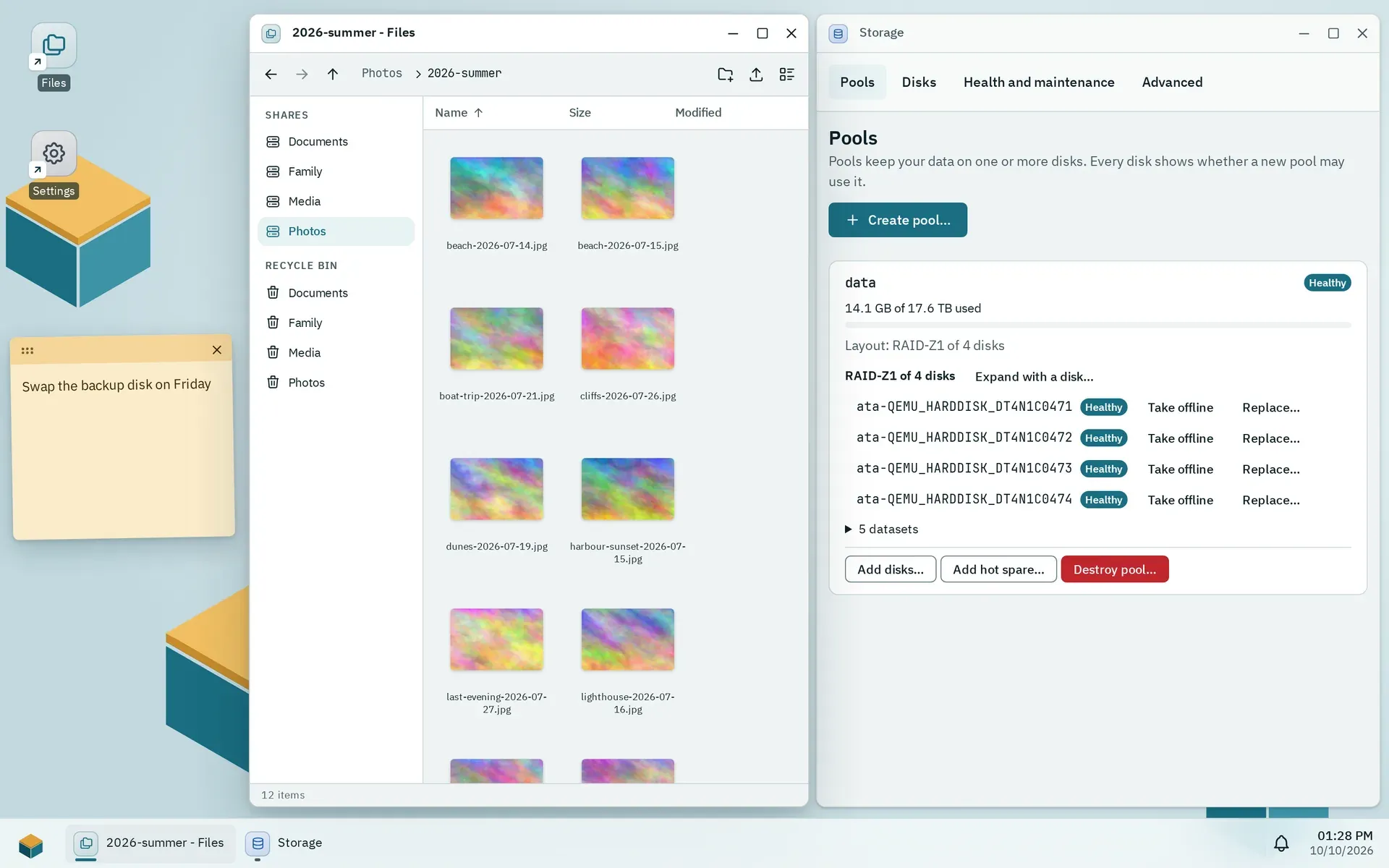Open the Photos recycle bin
Viewport: 1389px width, 868px height.
tap(336, 383)
